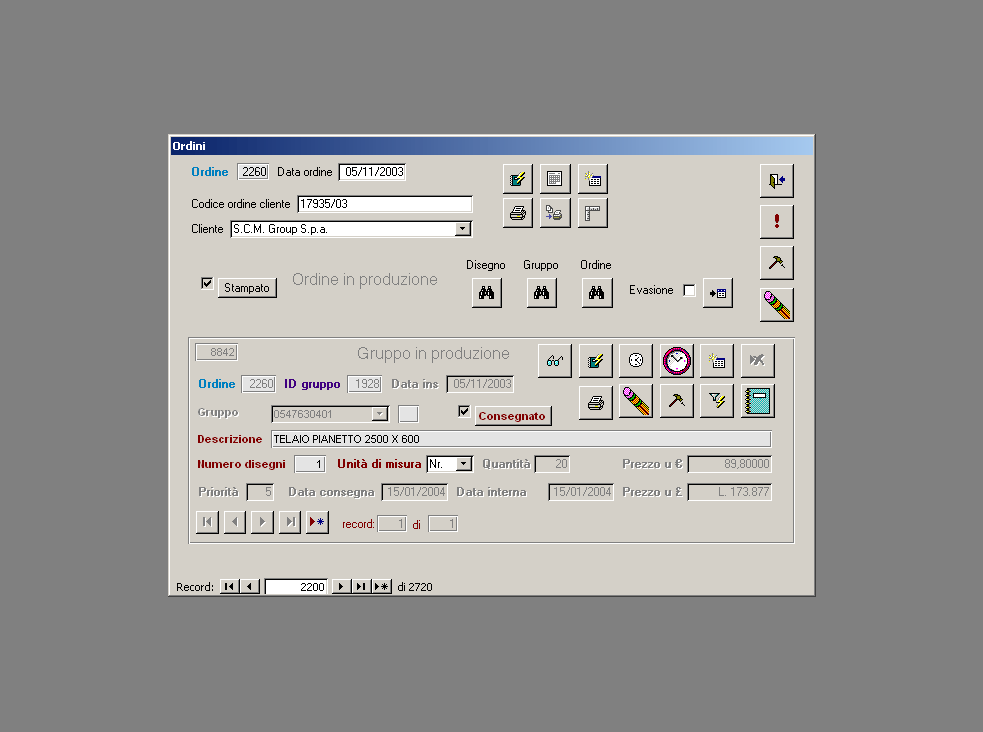The width and height of the screenshot is (983, 732).
Task: Click the new-record table icon in the group section
Action: [x=717, y=360]
